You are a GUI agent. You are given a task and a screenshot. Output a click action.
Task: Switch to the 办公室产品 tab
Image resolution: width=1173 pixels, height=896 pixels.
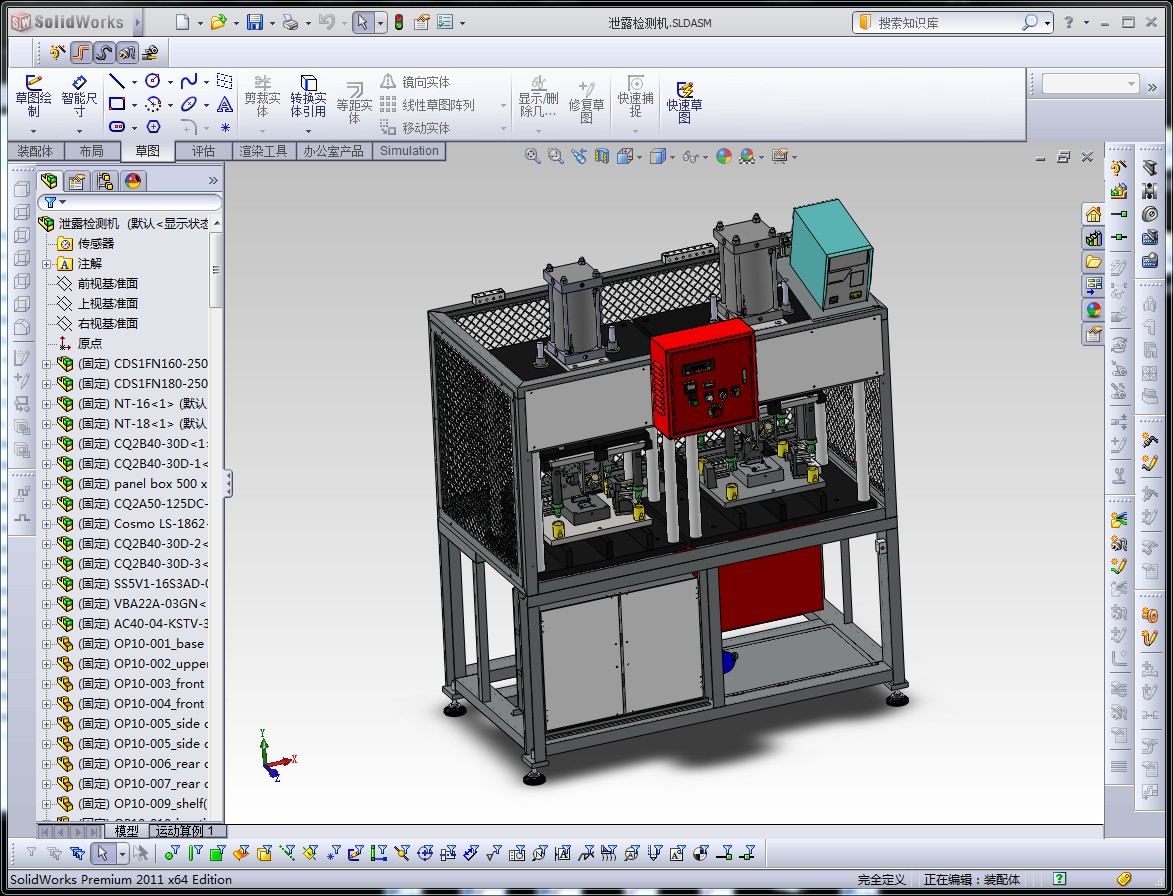334,151
